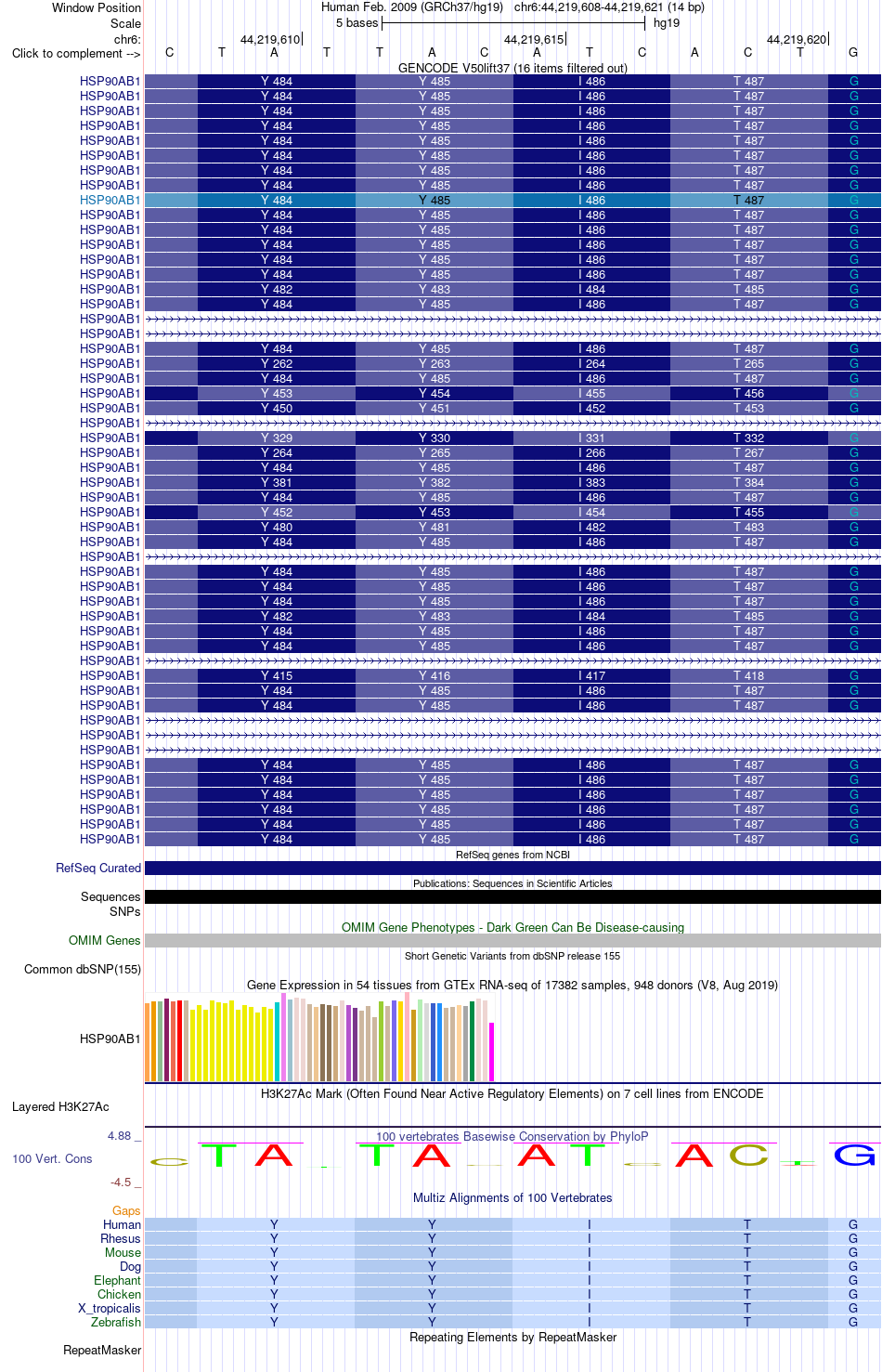Open '100 vertebrates Basewise Conservation by PhyloP' title
This screenshot has height=1372, width=882.
point(512,1136)
